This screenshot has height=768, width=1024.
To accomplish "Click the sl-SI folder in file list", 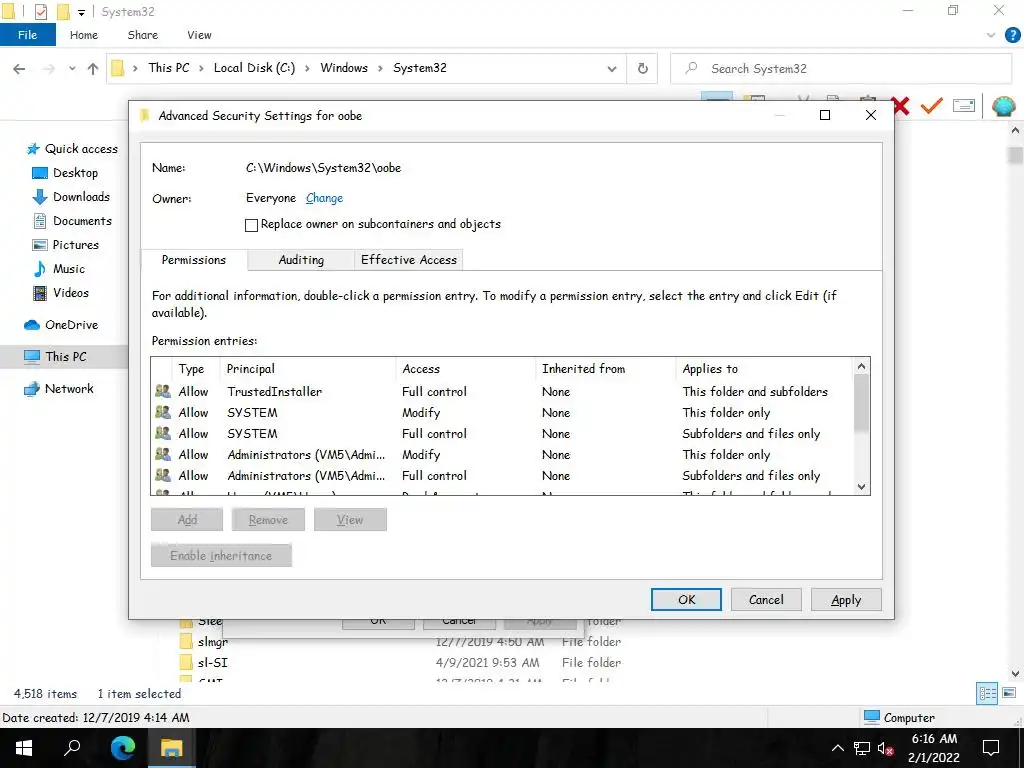I will click(x=212, y=663).
